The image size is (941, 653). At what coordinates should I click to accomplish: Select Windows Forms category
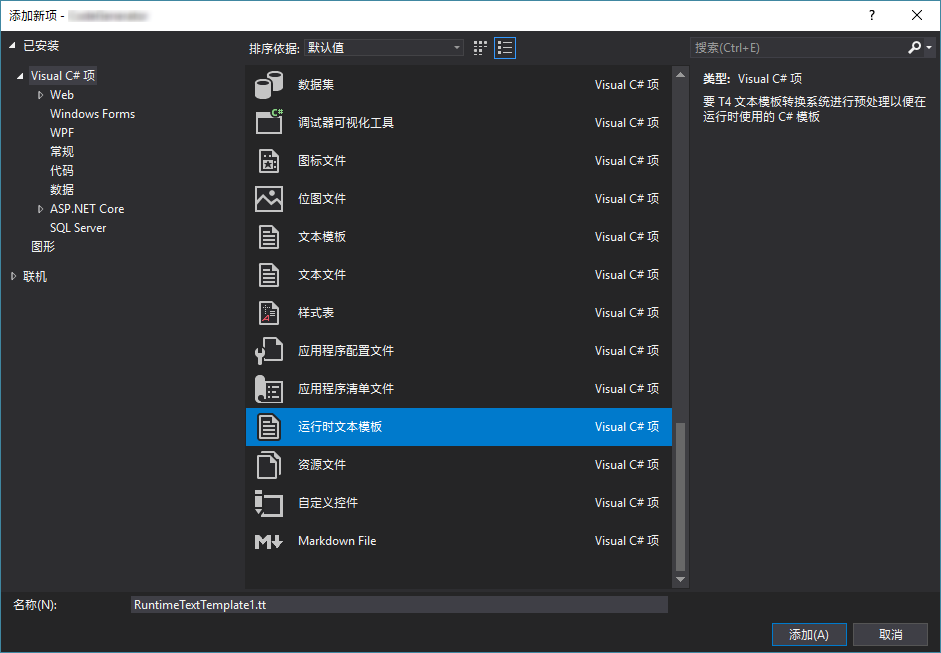tap(92, 114)
